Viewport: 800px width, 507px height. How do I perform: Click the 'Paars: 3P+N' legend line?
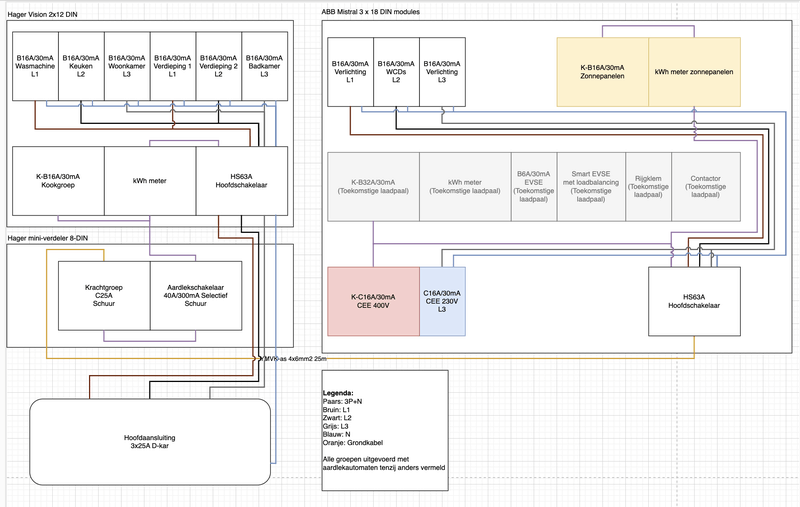(342, 401)
